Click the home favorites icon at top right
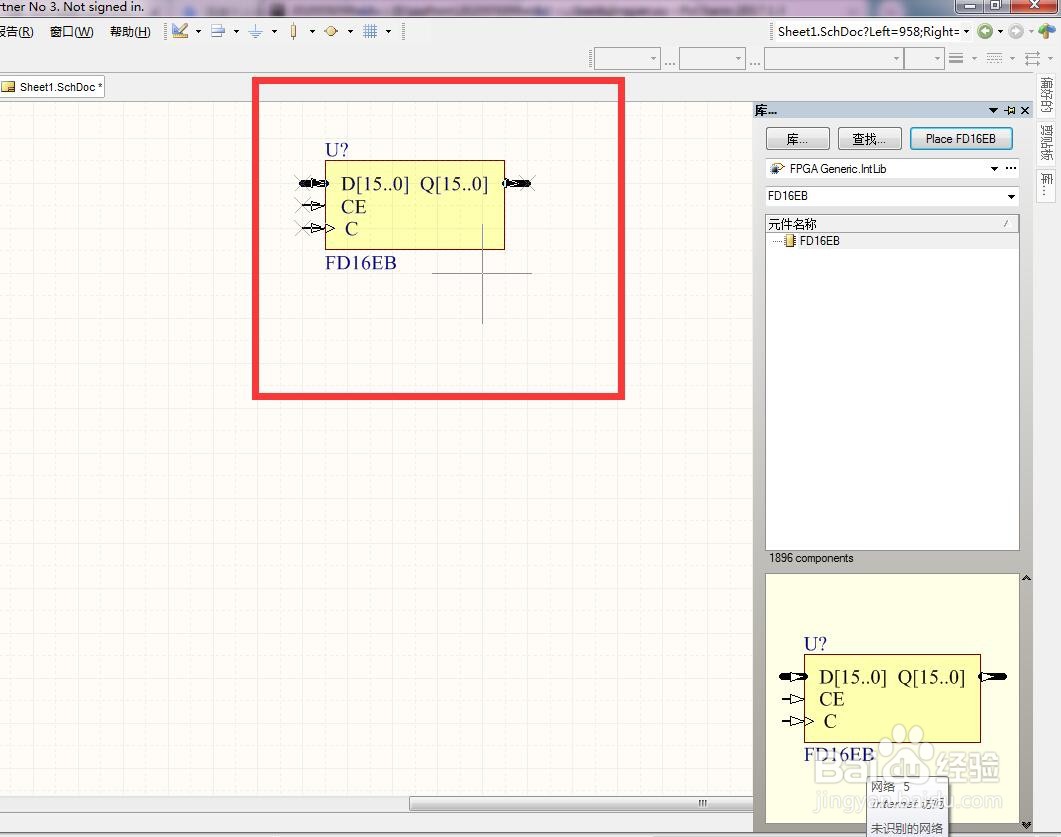This screenshot has width=1061, height=837. (1046, 31)
